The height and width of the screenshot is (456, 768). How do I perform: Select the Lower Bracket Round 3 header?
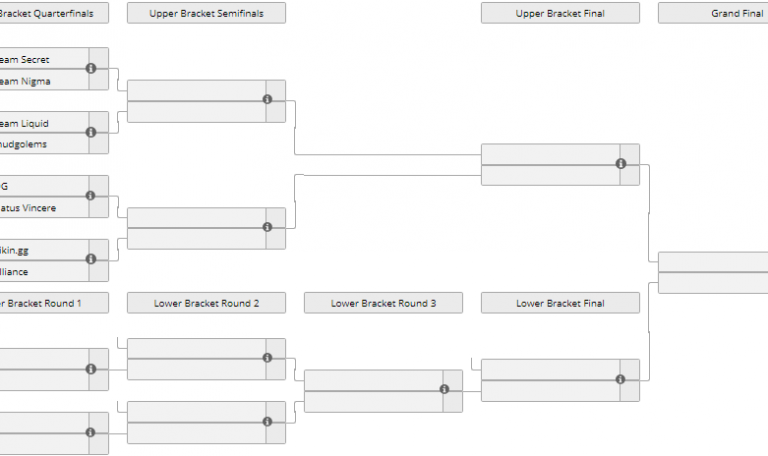383,303
